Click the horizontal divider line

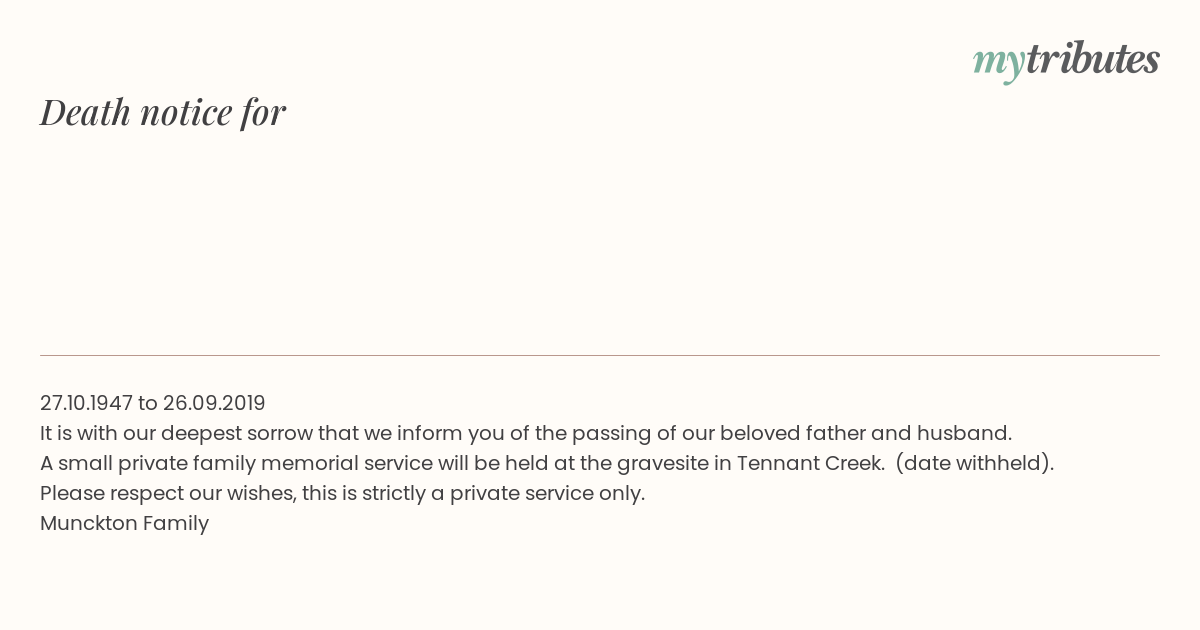[600, 355]
